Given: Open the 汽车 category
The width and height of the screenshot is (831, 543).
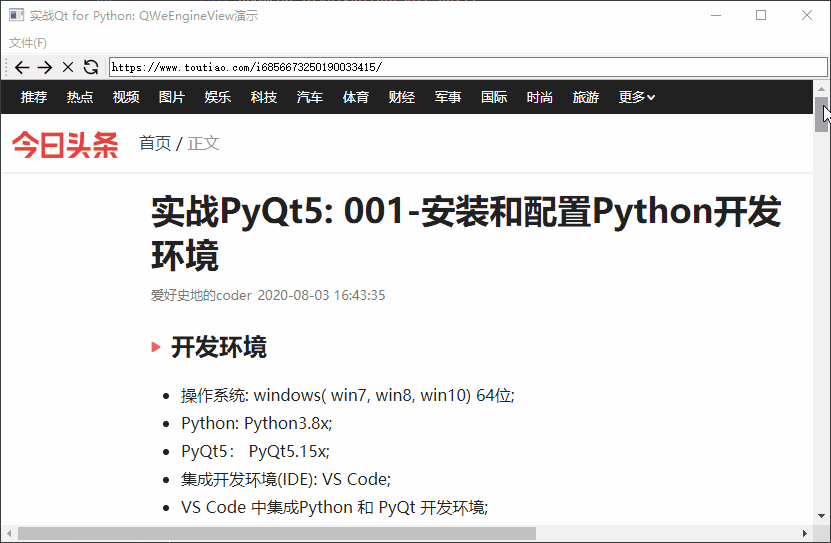Looking at the screenshot, I should click(310, 97).
